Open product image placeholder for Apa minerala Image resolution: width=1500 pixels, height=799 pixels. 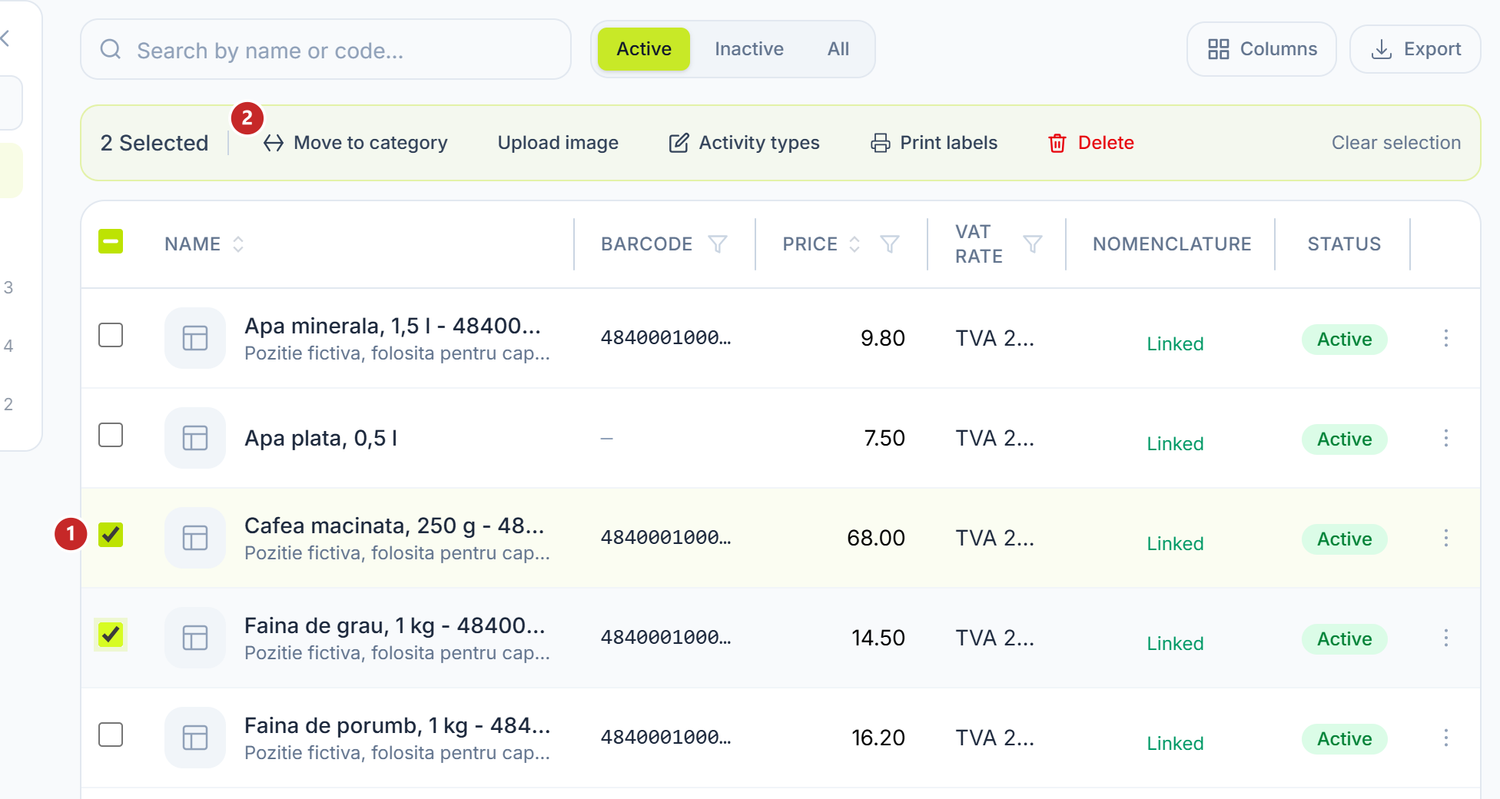195,338
